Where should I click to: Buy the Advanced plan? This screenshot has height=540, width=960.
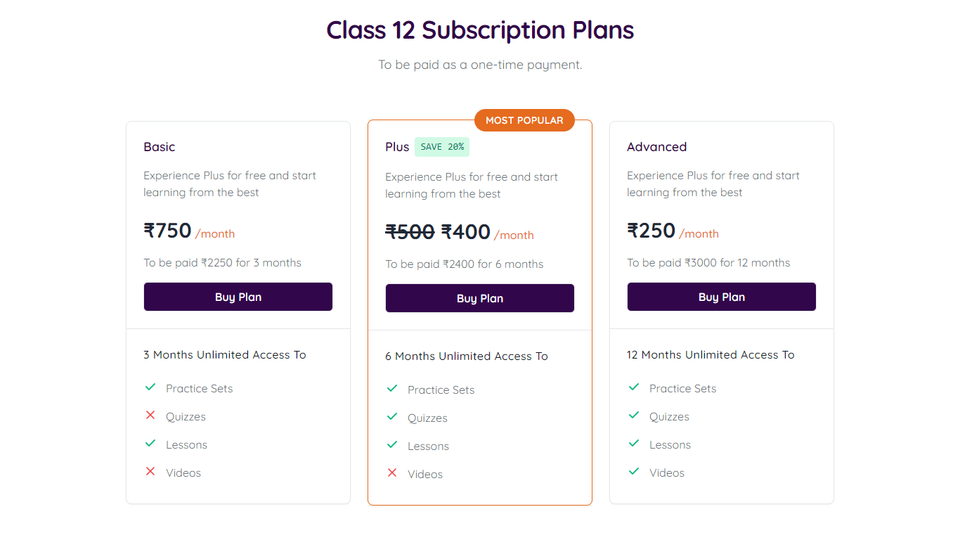721,297
